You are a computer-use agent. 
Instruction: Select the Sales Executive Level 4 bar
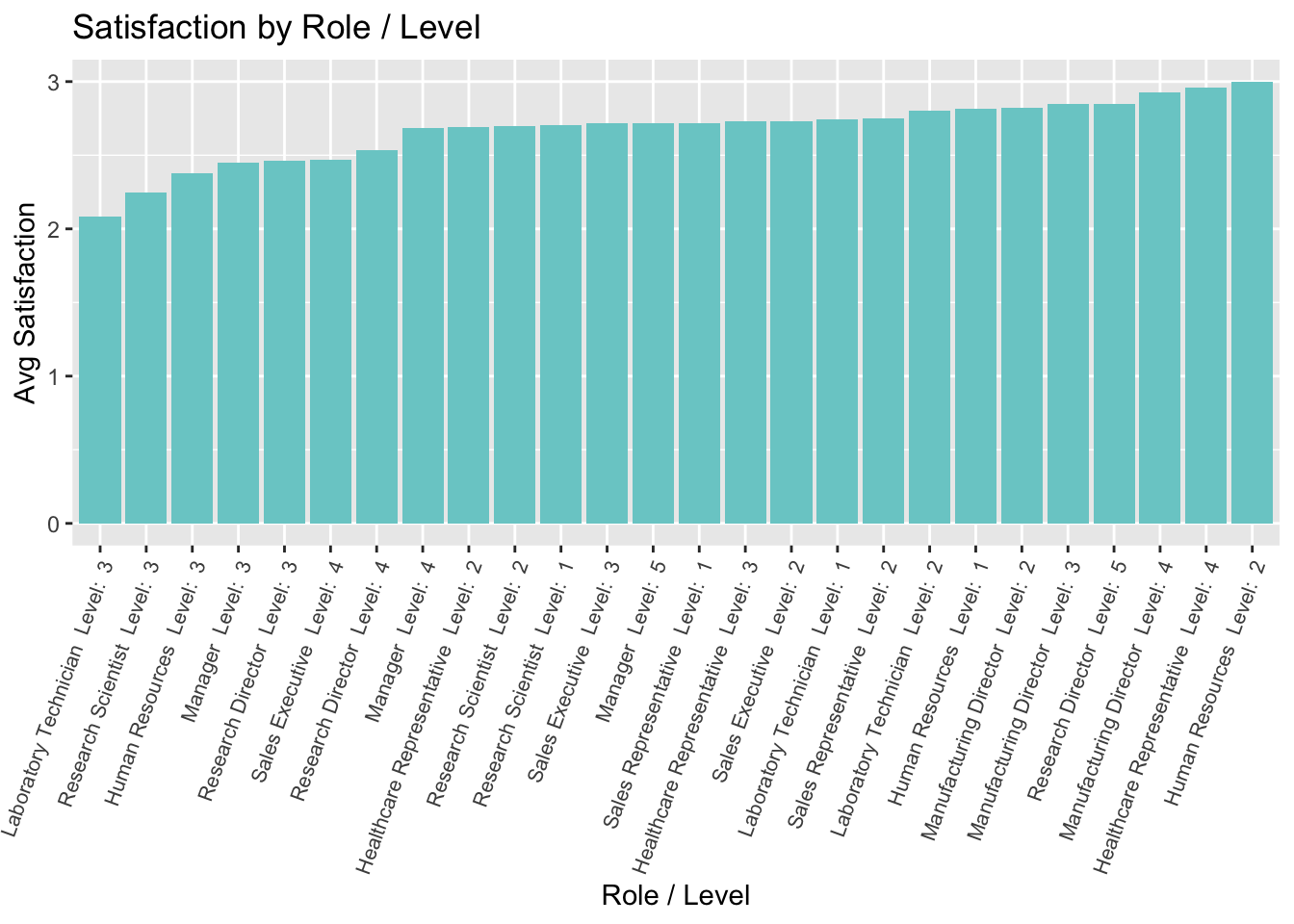click(330, 342)
